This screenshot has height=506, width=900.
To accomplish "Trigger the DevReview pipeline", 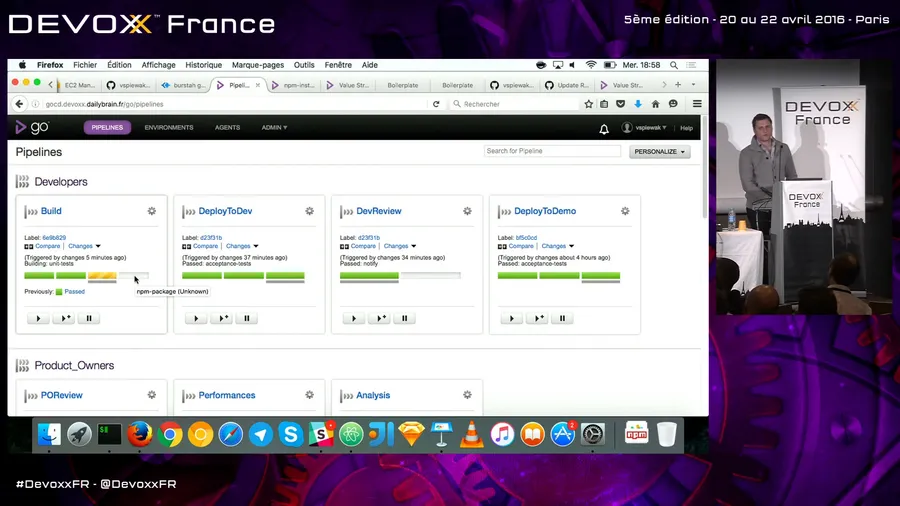I will click(354, 318).
